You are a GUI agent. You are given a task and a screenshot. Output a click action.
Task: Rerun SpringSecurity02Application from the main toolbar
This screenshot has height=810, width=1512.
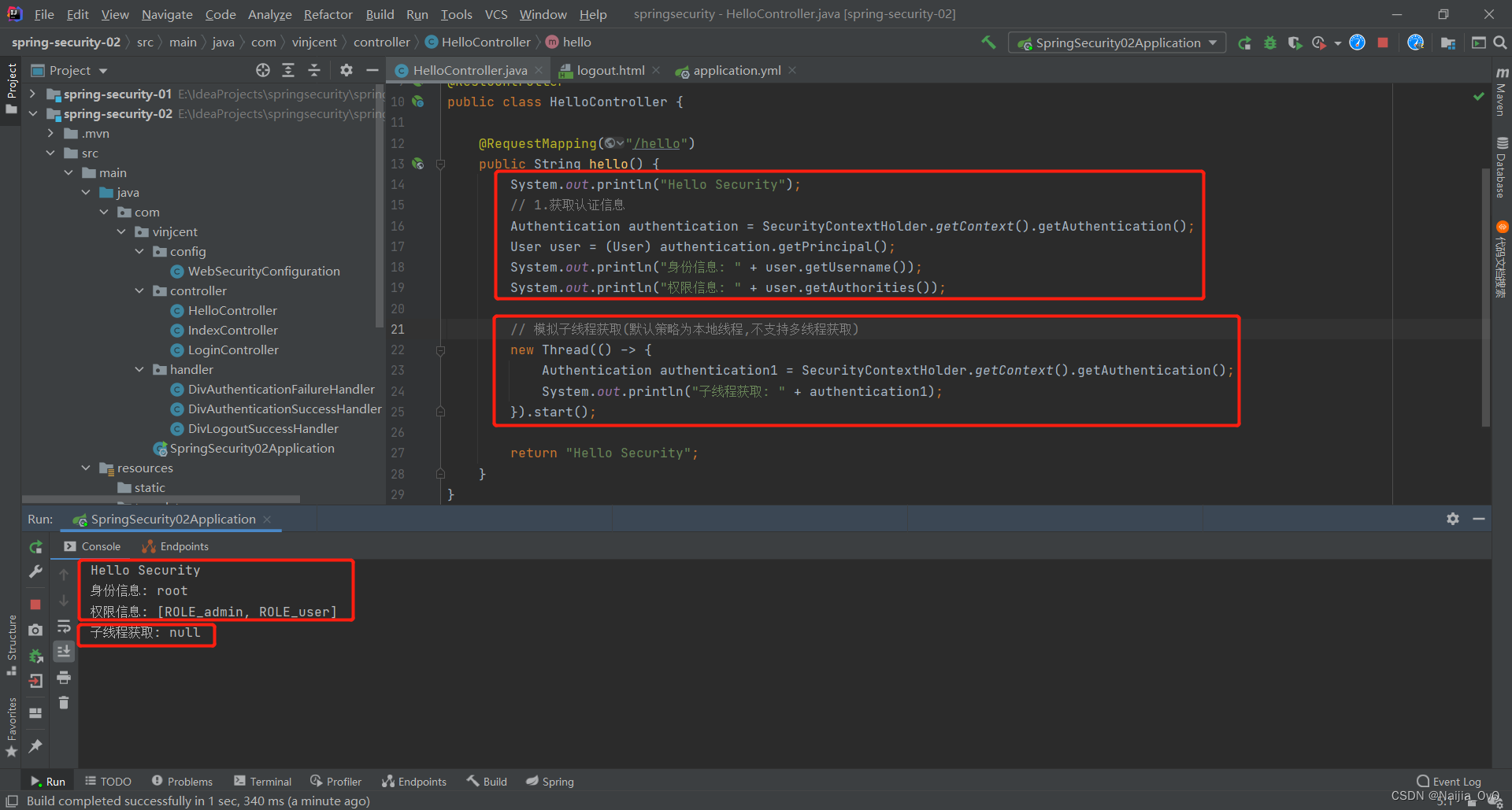pyautogui.click(x=1245, y=43)
